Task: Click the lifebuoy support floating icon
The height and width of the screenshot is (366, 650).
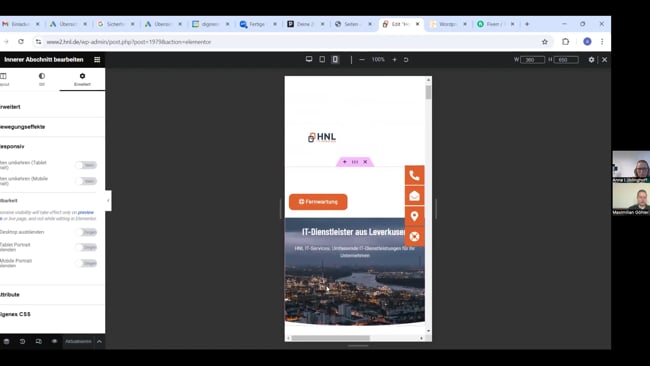Action: (414, 237)
